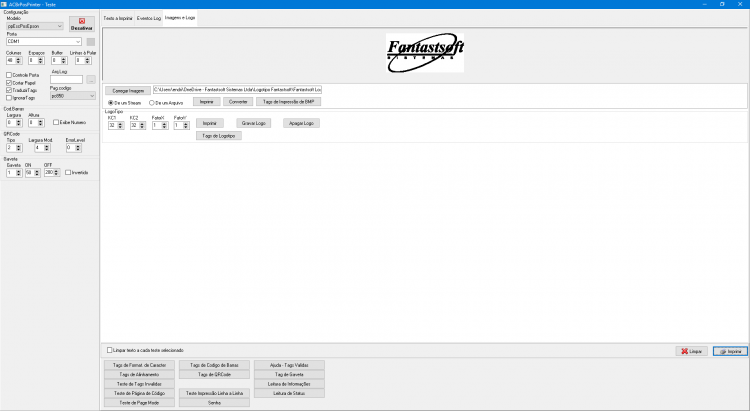This screenshot has width=750, height=411.
Task: Click the Limpar button with red X
Action: [x=692, y=351]
